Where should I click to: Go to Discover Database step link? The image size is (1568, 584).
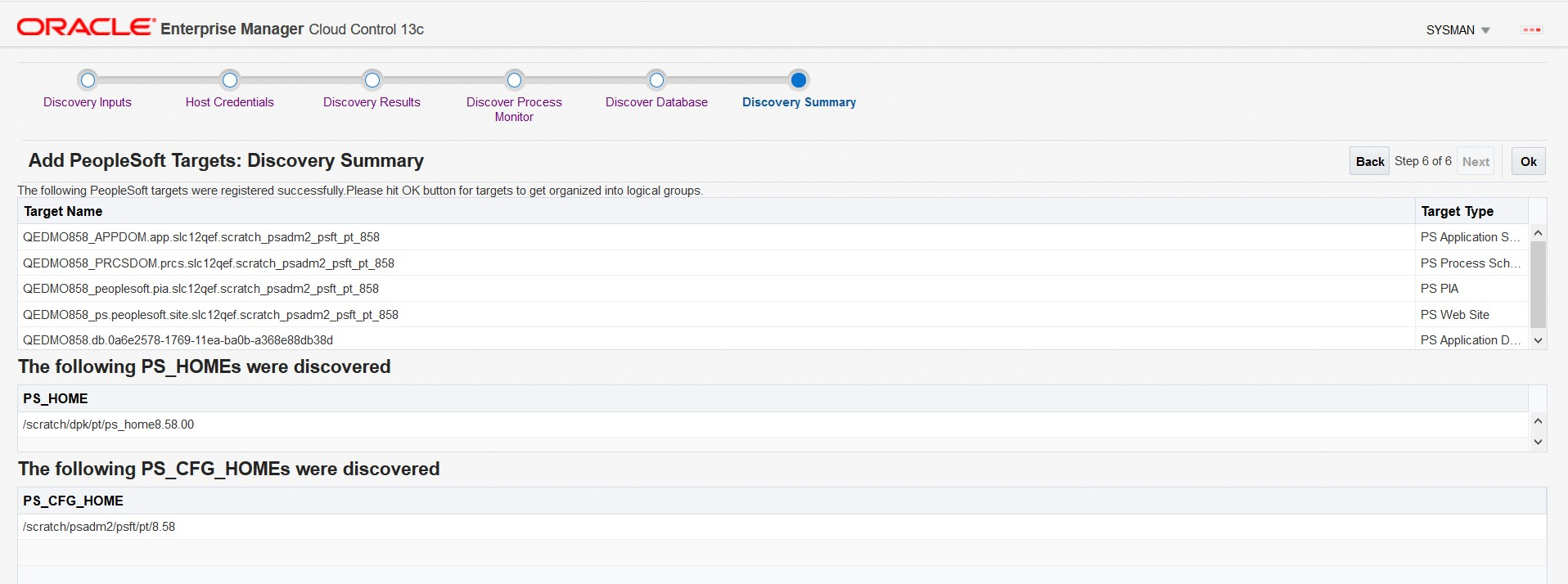[x=656, y=102]
